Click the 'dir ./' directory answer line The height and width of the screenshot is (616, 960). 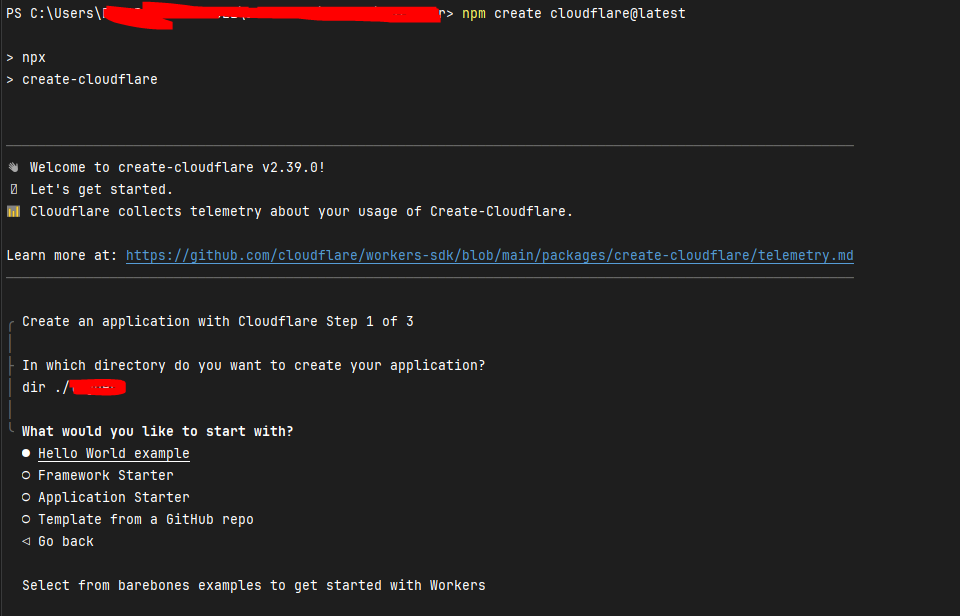73,388
